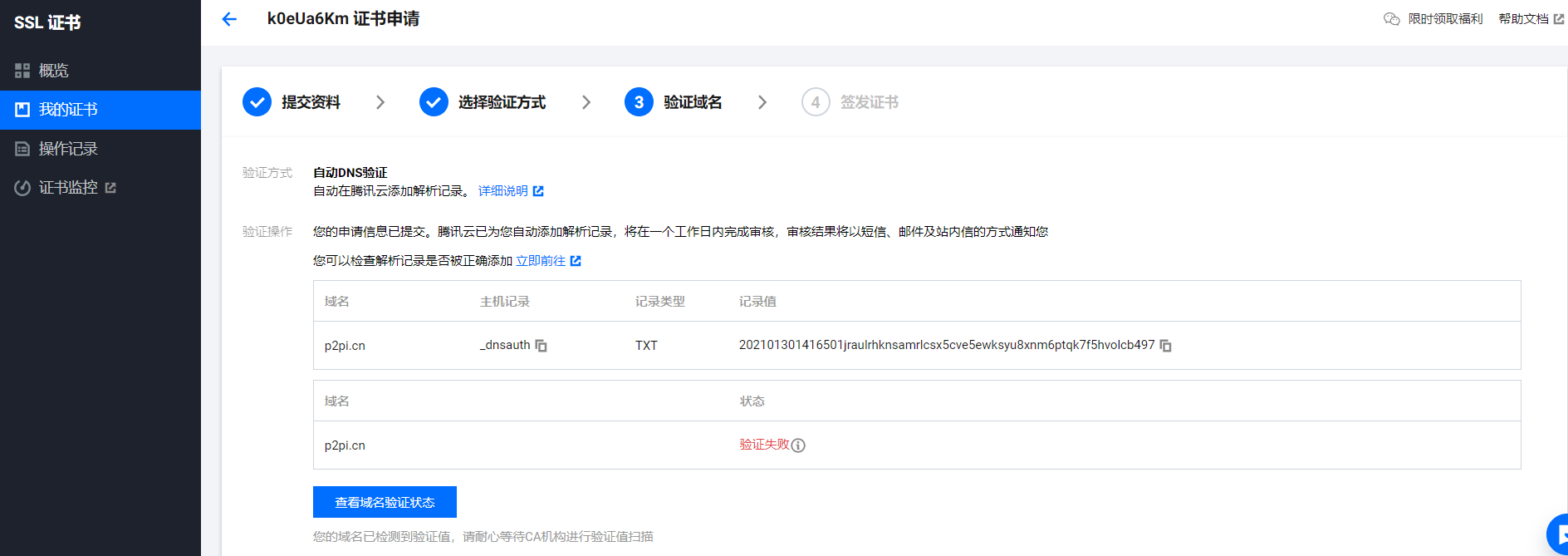This screenshot has width=1568, height=556.
Task: Select 我的证书 in the sidebar
Action: 100,110
